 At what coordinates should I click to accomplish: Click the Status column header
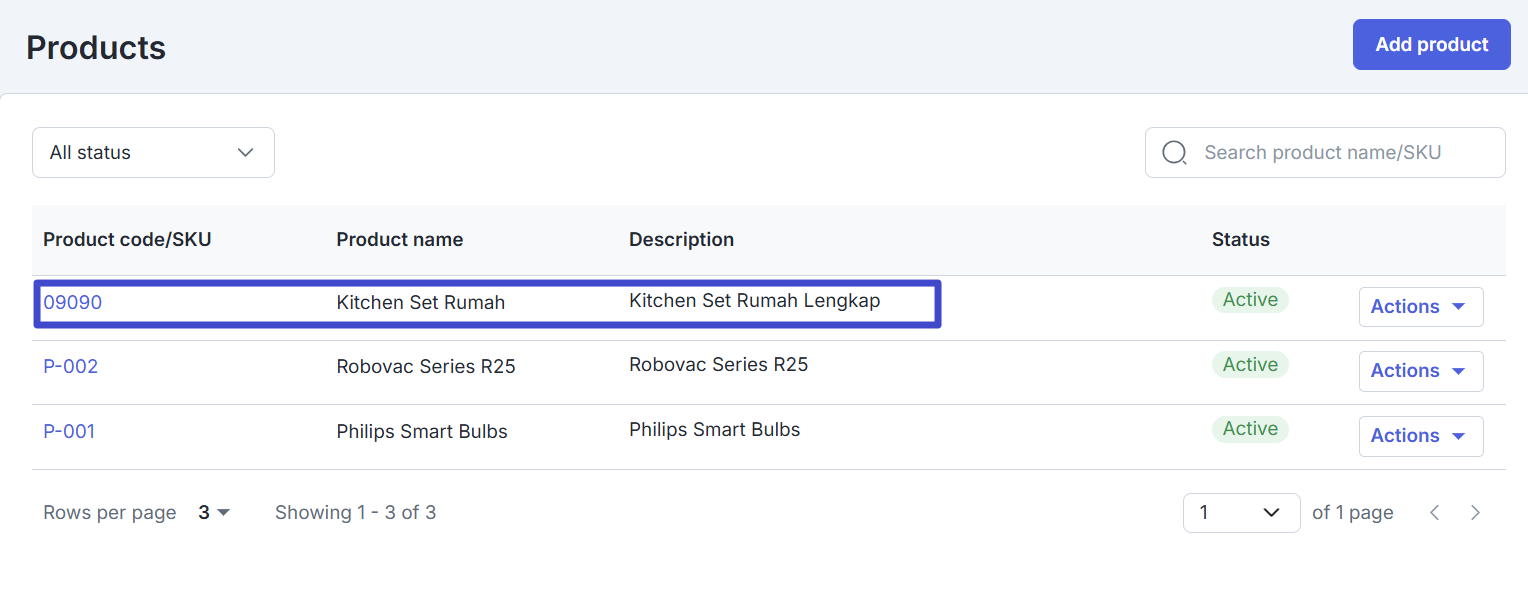(1241, 240)
